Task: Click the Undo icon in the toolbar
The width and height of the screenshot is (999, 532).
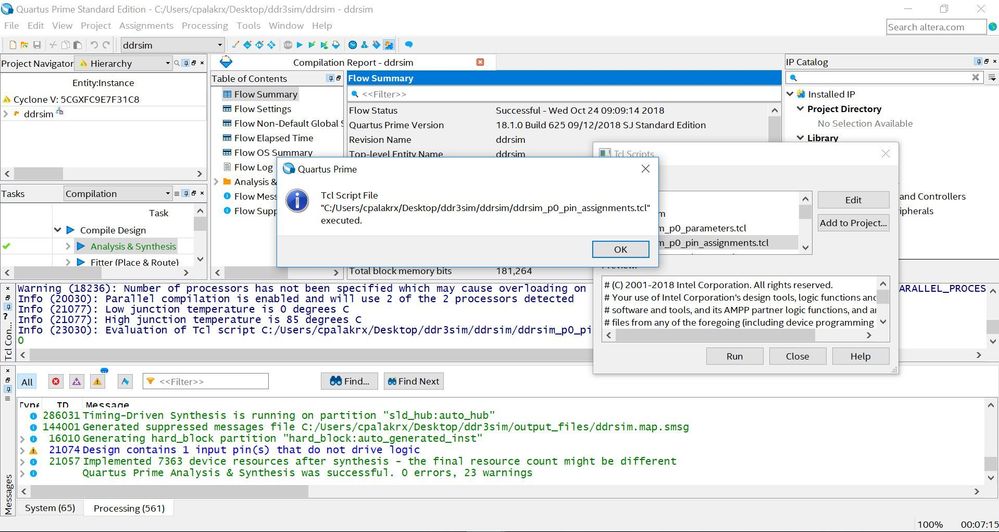Action: tap(93, 45)
